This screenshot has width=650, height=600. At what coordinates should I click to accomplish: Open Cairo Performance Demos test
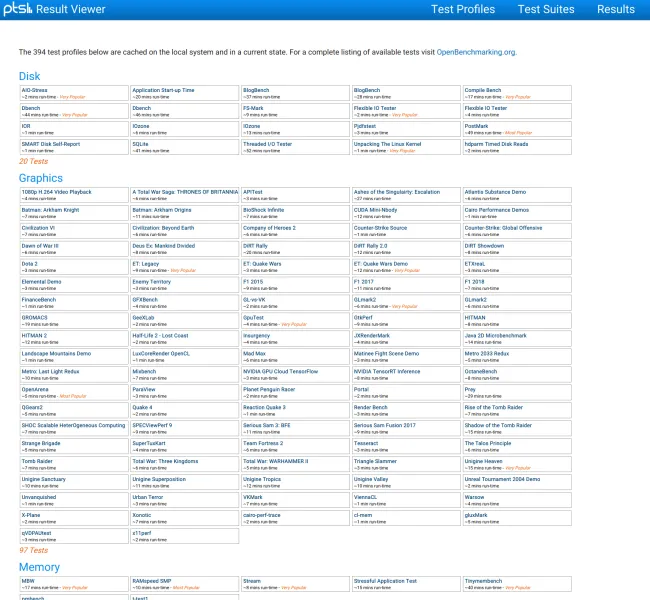[517, 213]
